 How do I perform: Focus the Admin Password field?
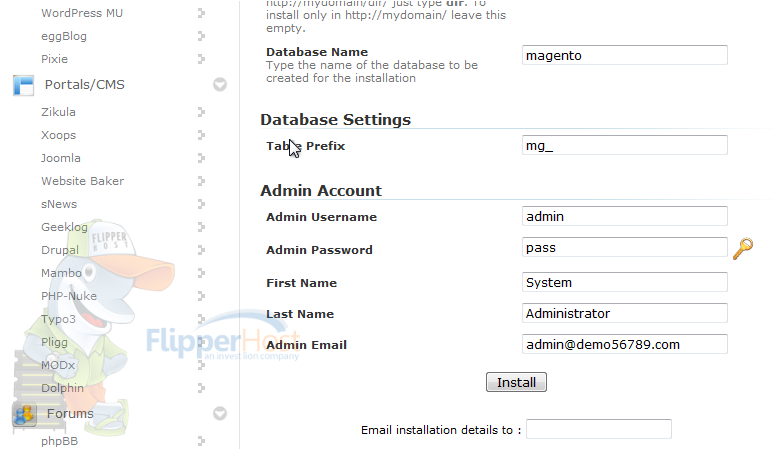click(625, 247)
